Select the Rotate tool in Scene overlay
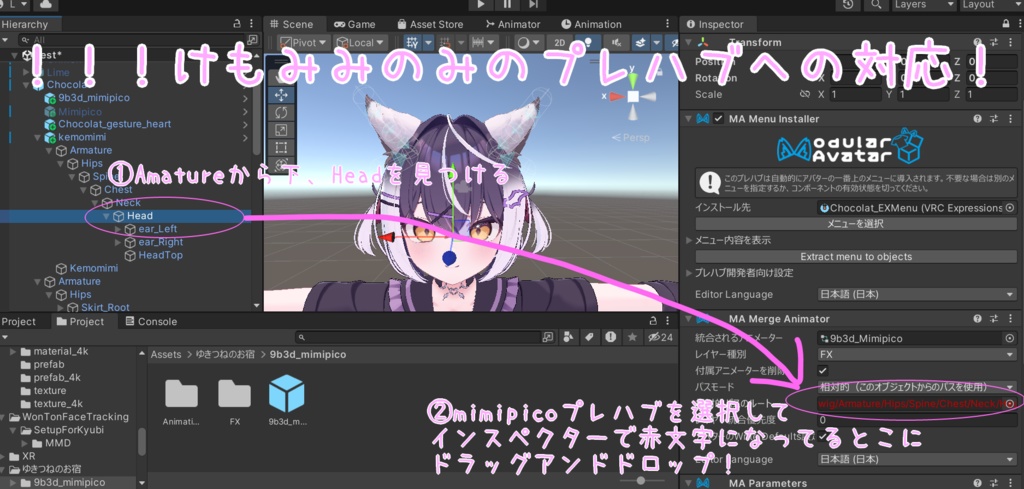 coord(281,112)
